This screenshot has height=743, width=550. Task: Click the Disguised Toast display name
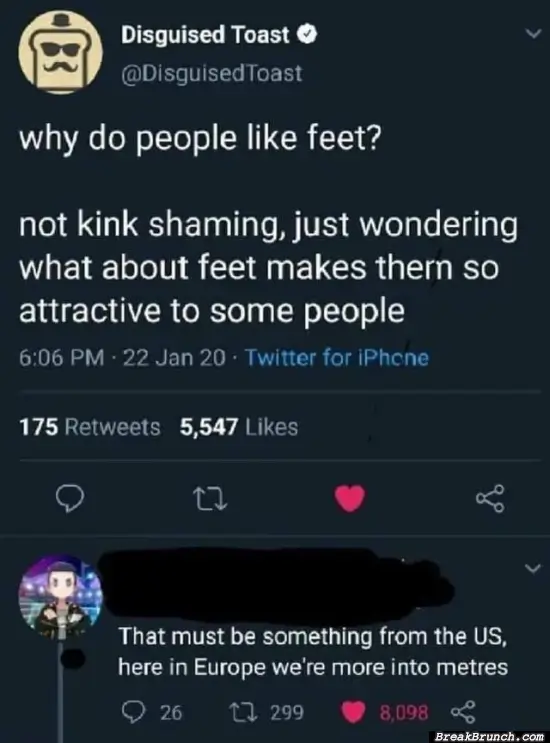click(205, 35)
